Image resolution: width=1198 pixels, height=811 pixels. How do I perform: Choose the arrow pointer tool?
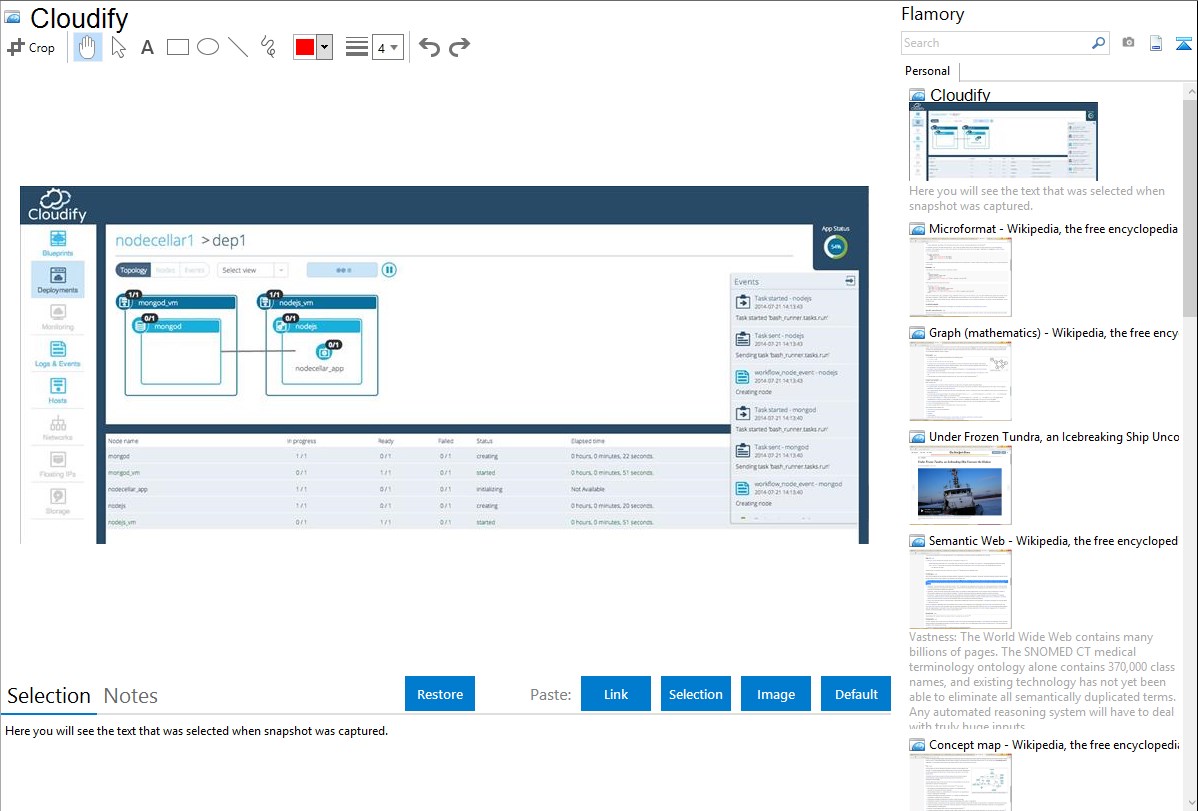point(118,47)
